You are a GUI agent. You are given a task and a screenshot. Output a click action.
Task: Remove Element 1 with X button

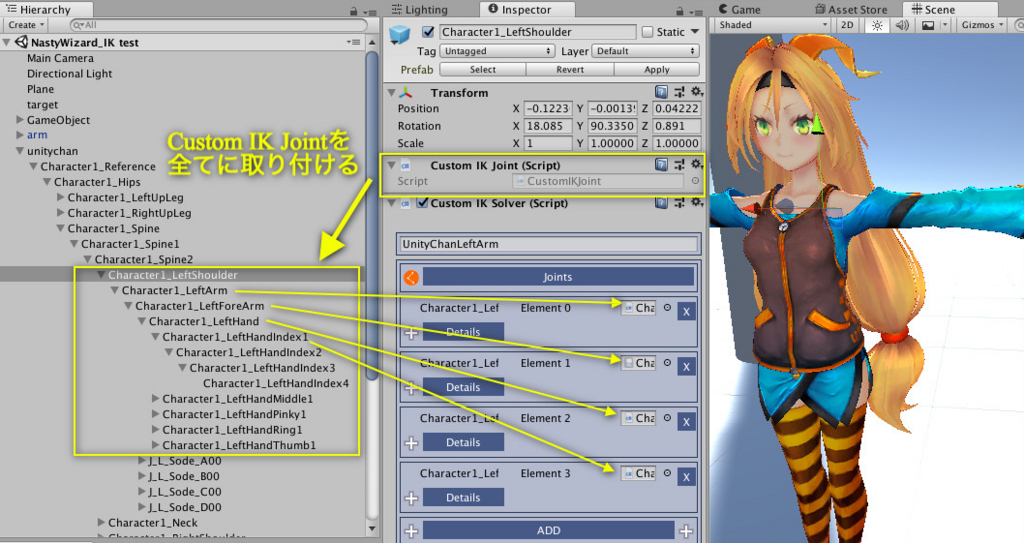pos(686,367)
